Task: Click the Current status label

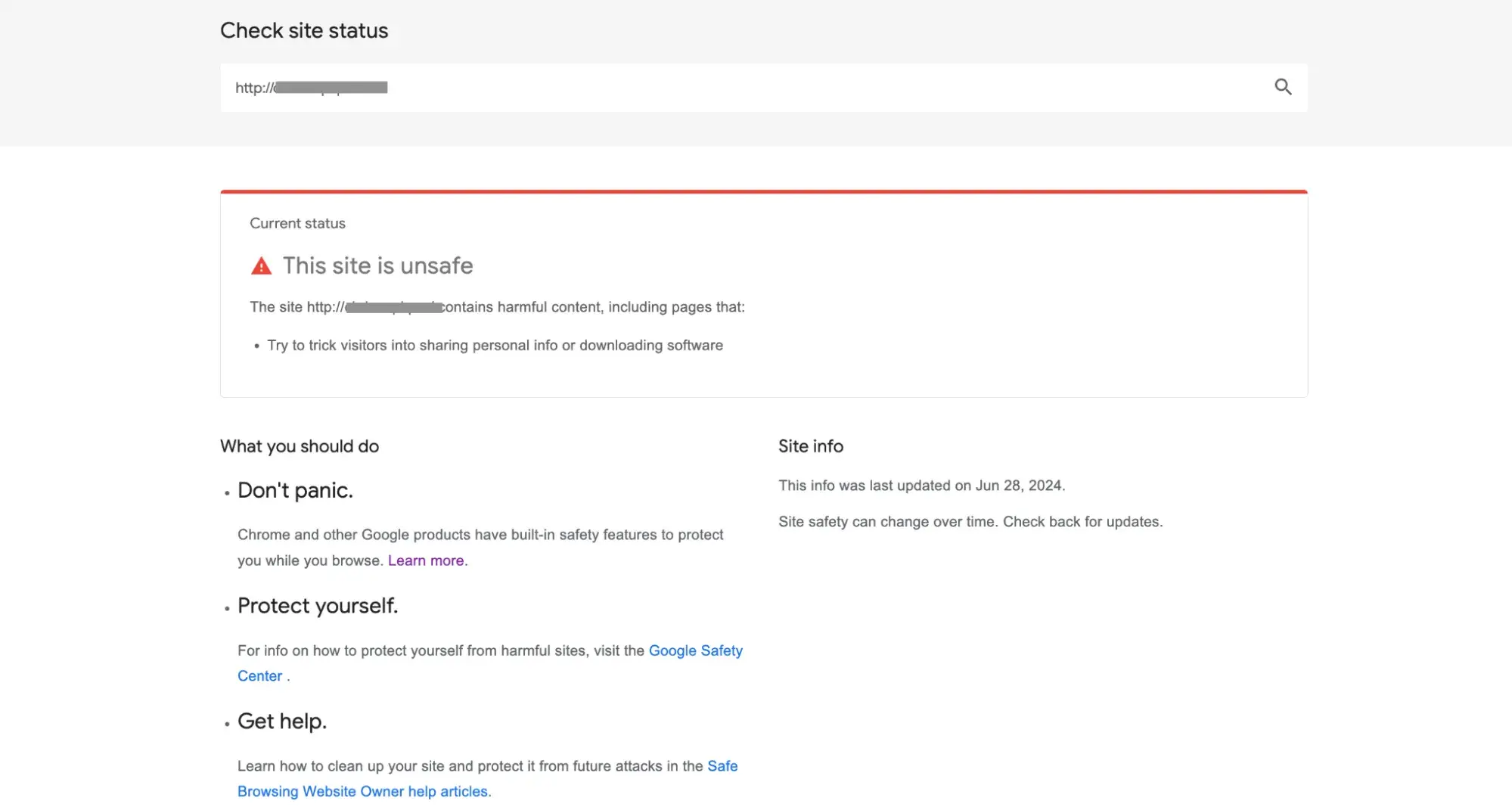Action: click(x=297, y=223)
